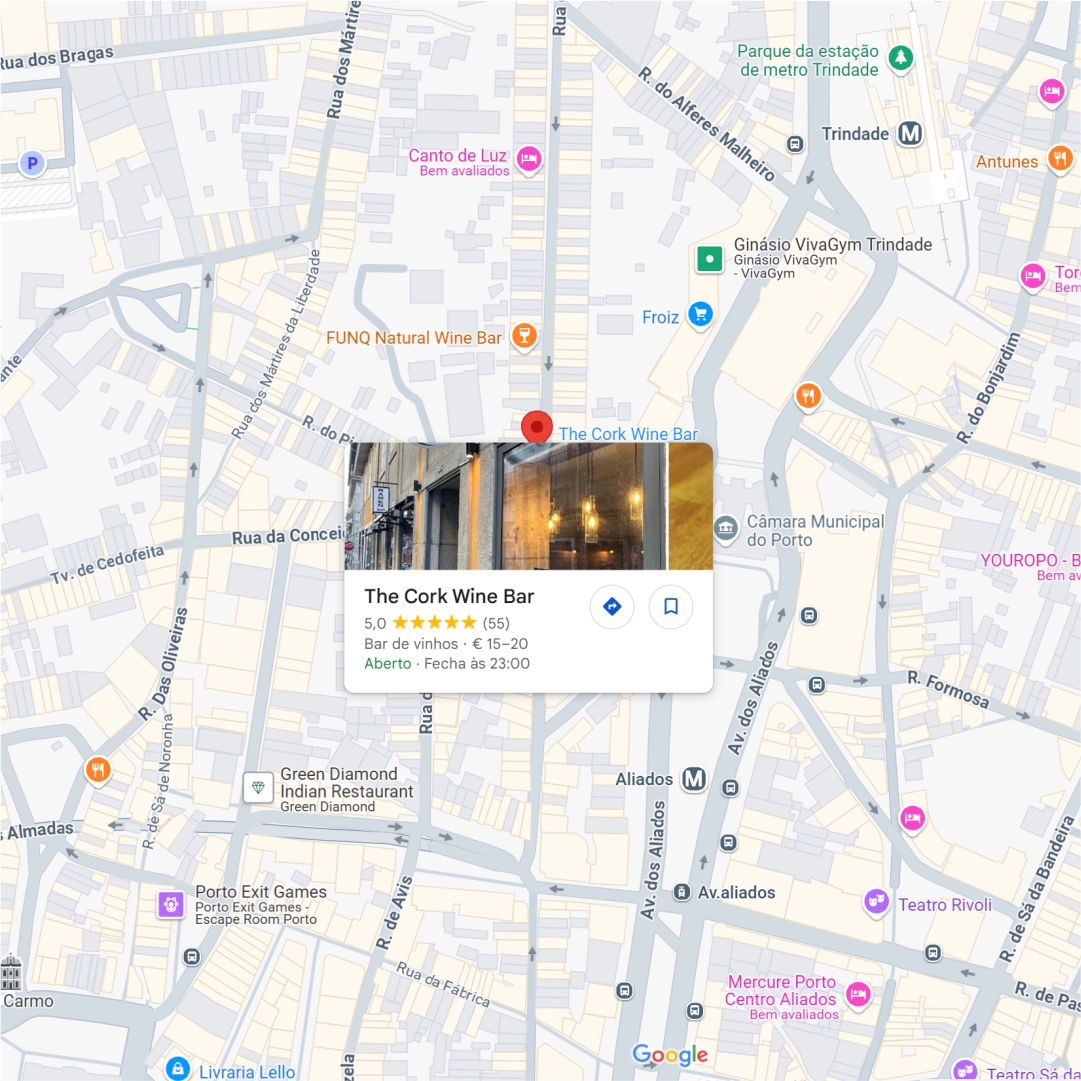Click the 'Froiz' supermarket label

tap(660, 317)
